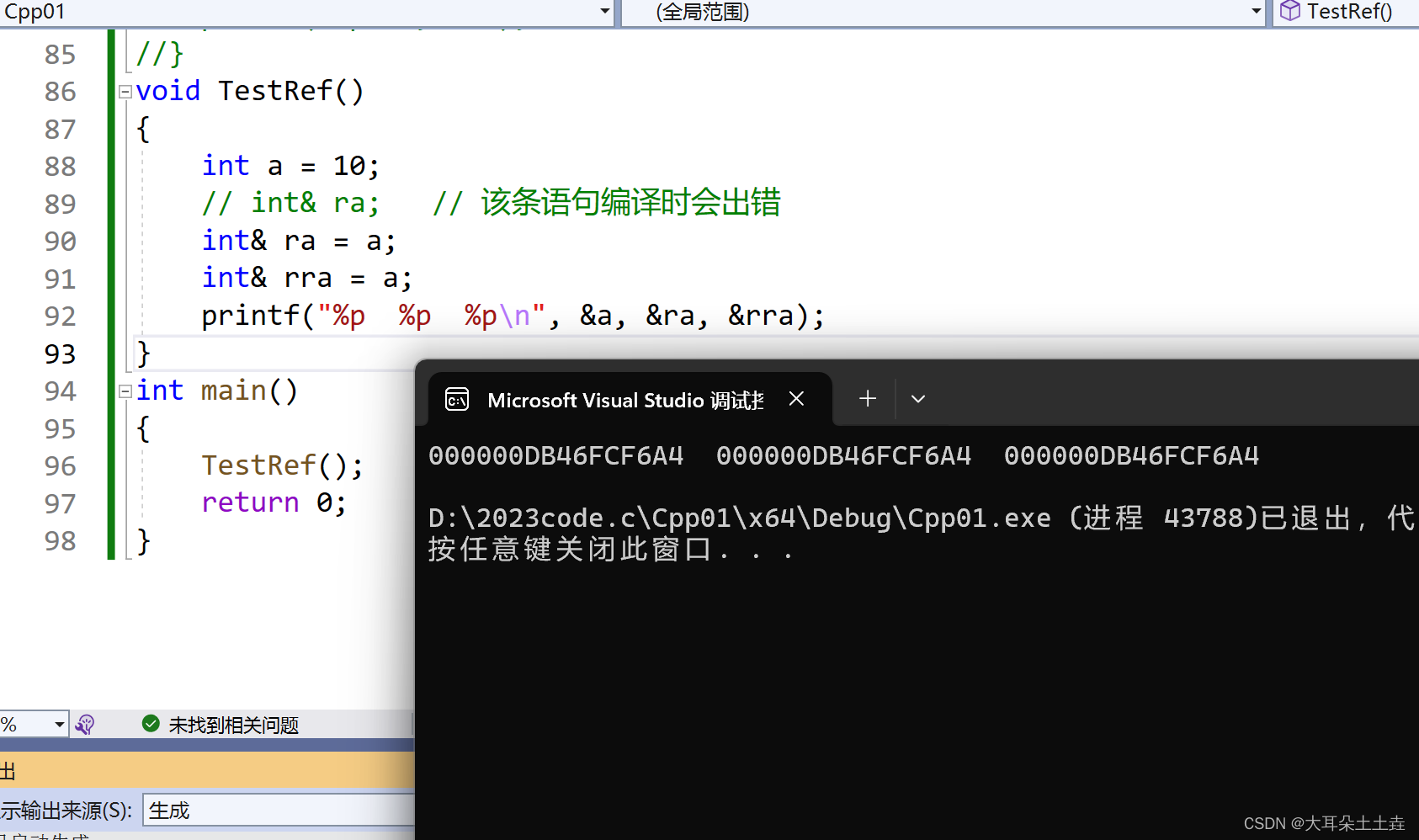Click the 'void TestRef()' function declaration
The image size is (1419, 840).
click(250, 91)
